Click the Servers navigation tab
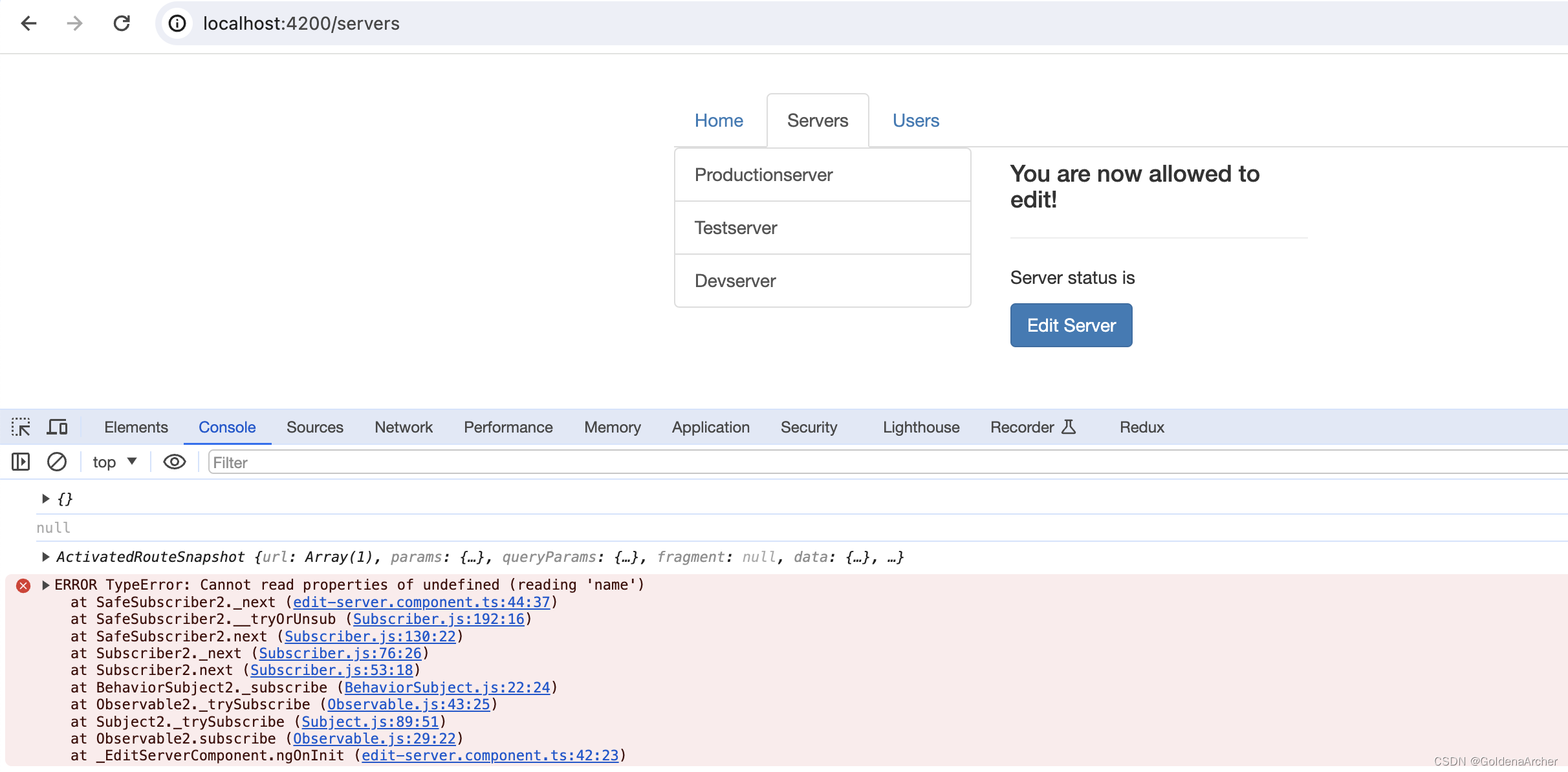The image size is (1568, 772). [x=818, y=120]
